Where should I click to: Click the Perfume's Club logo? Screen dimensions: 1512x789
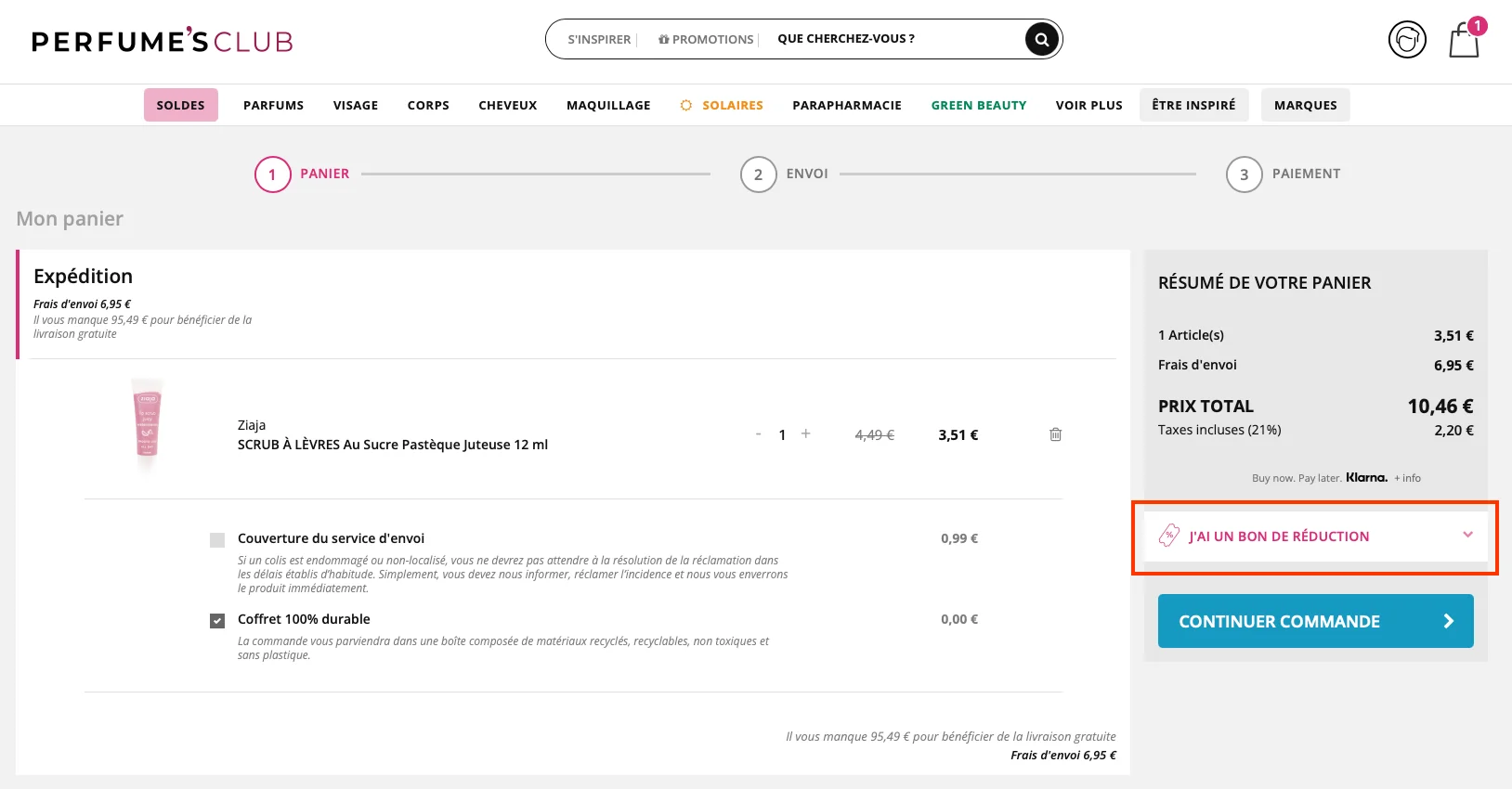coord(163,40)
